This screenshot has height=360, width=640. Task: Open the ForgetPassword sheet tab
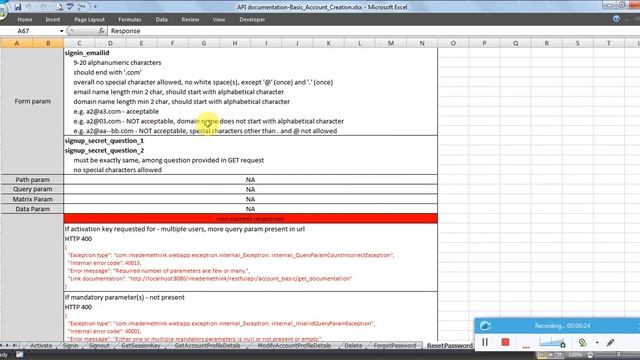395,346
